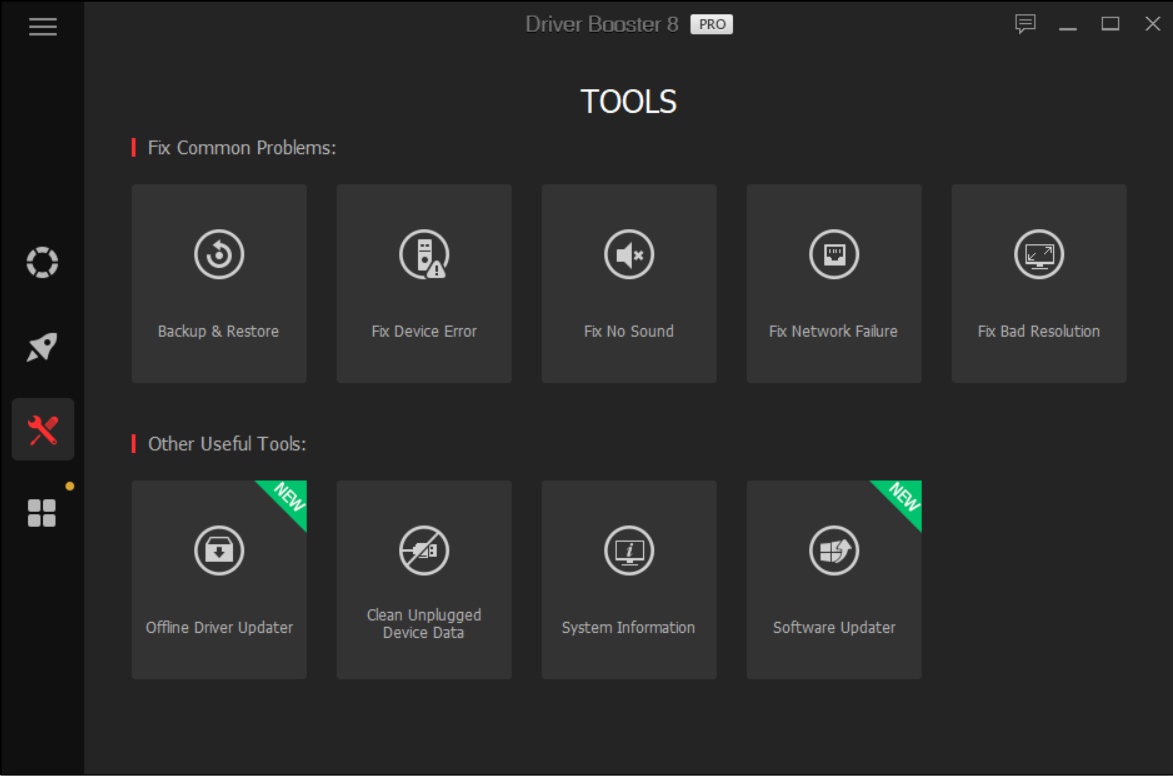Screen dimensions: 1173x776
Task: Open the Action Center grid icon
Action: [42, 513]
